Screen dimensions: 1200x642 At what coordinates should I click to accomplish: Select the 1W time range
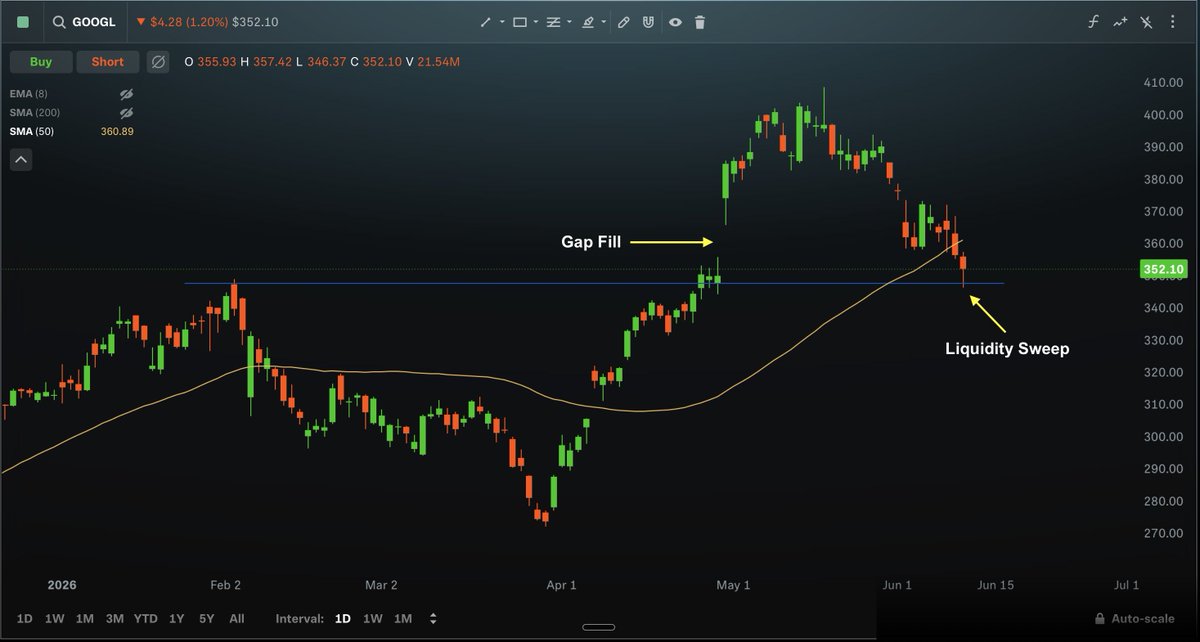pyautogui.click(x=55, y=619)
